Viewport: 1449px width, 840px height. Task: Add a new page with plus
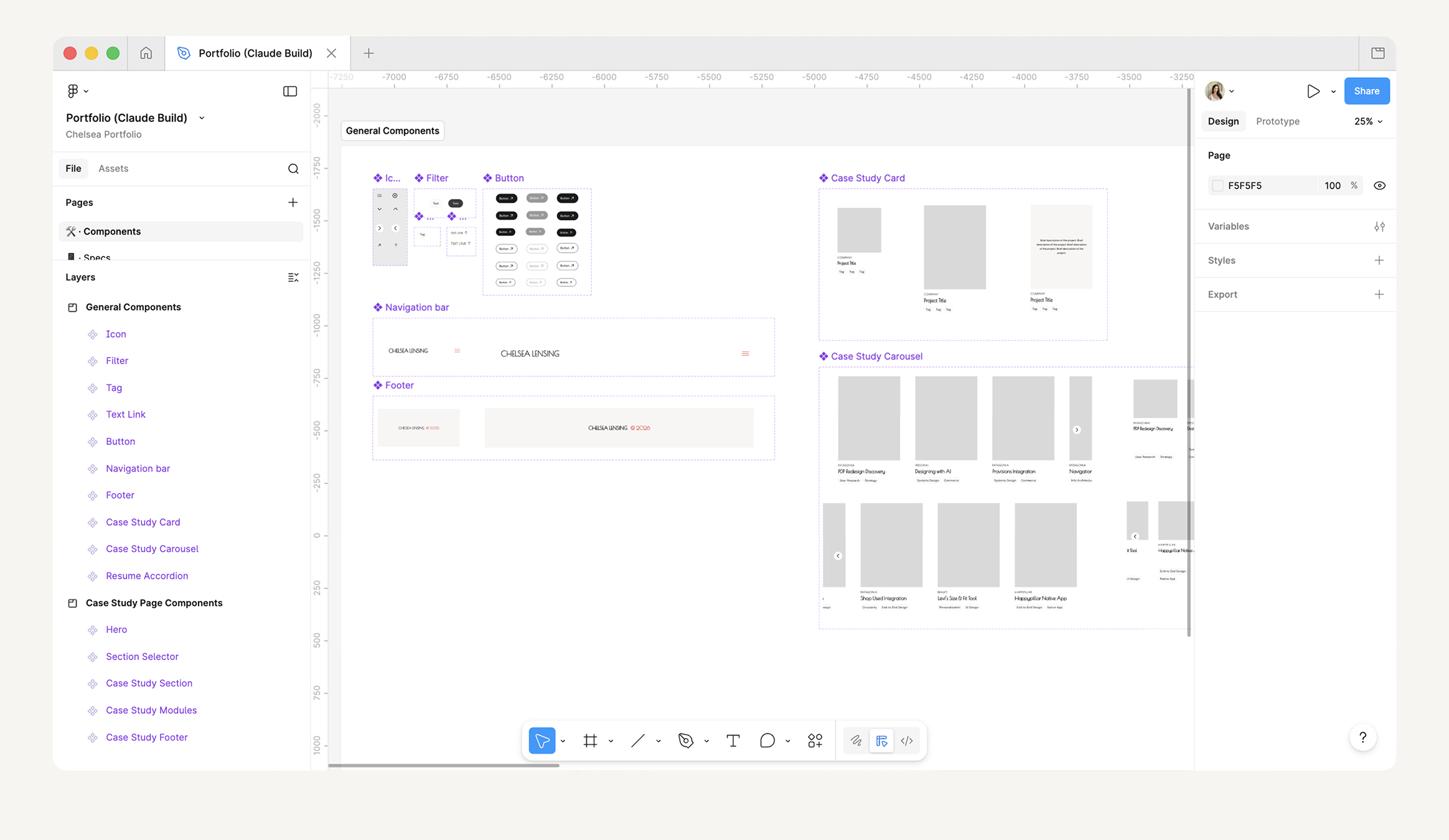pyautogui.click(x=293, y=202)
